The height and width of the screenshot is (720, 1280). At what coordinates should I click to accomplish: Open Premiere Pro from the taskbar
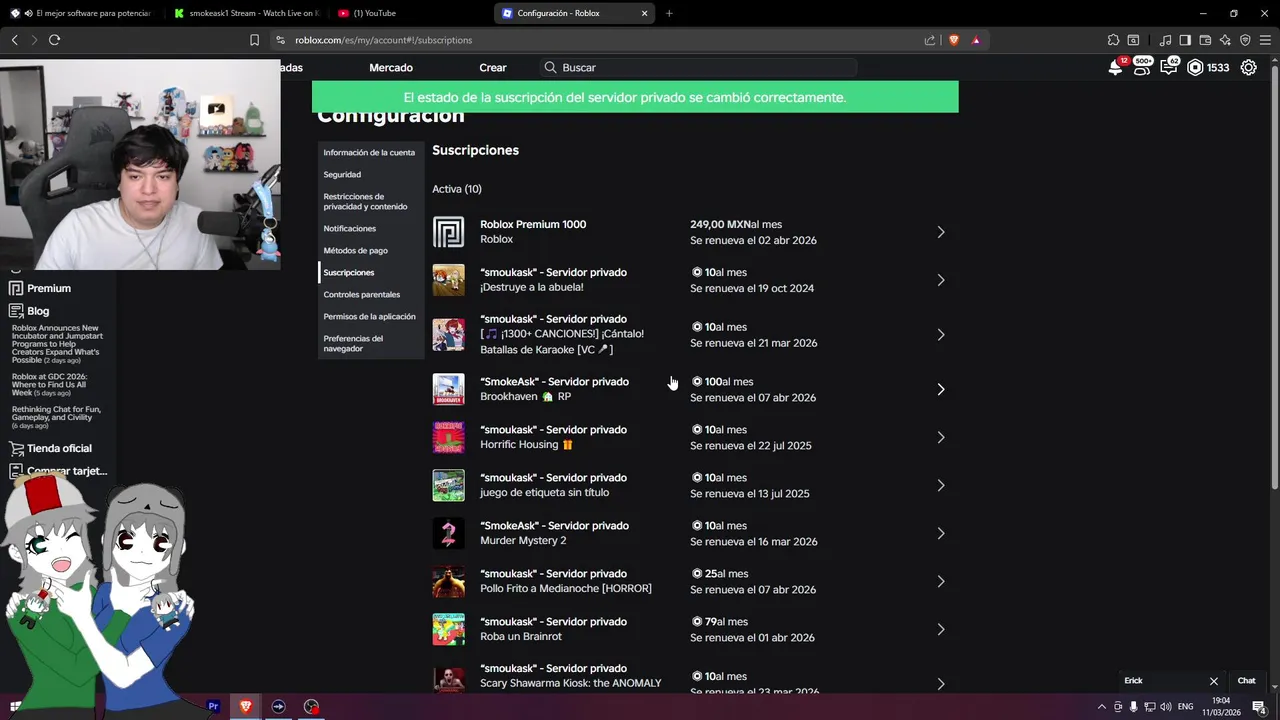pos(213,706)
